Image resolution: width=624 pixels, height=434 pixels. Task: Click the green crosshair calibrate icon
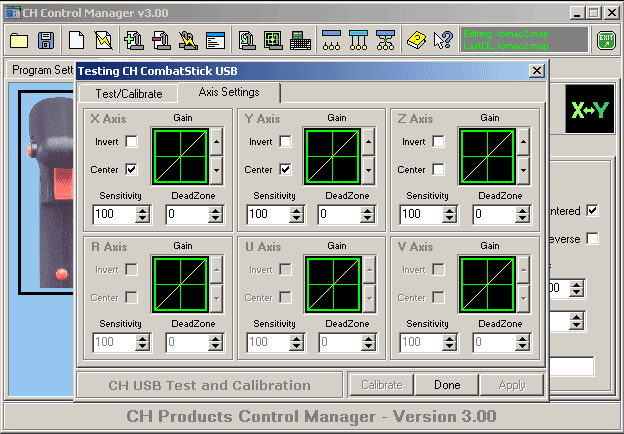click(273, 40)
